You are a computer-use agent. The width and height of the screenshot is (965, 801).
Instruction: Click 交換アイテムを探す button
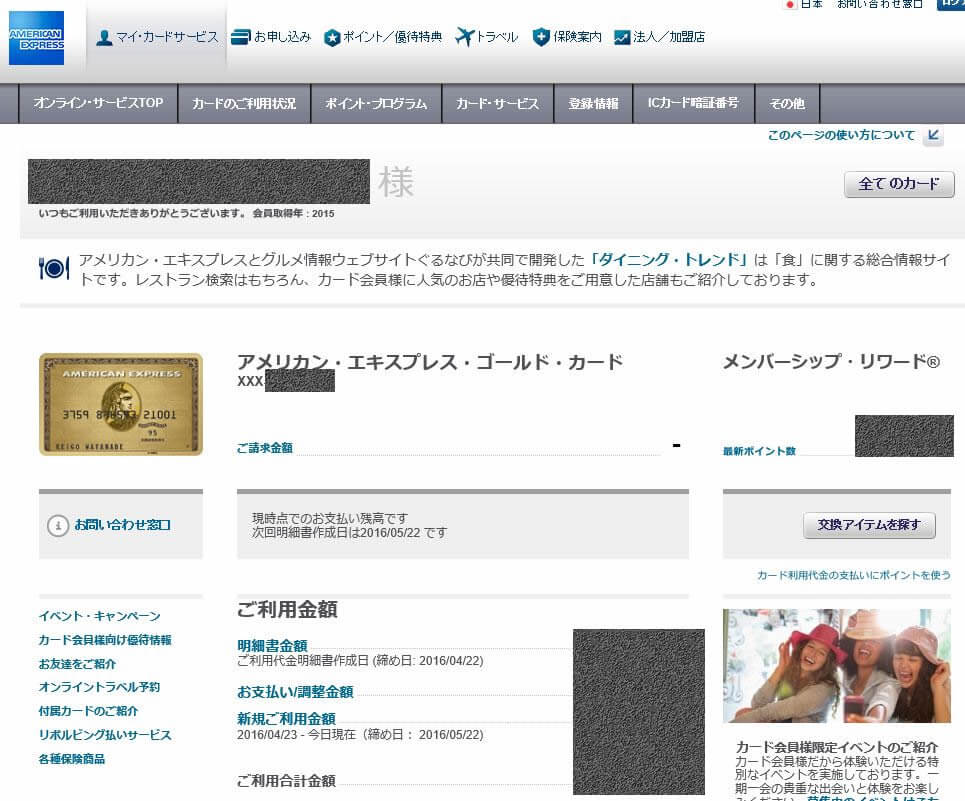pos(869,525)
